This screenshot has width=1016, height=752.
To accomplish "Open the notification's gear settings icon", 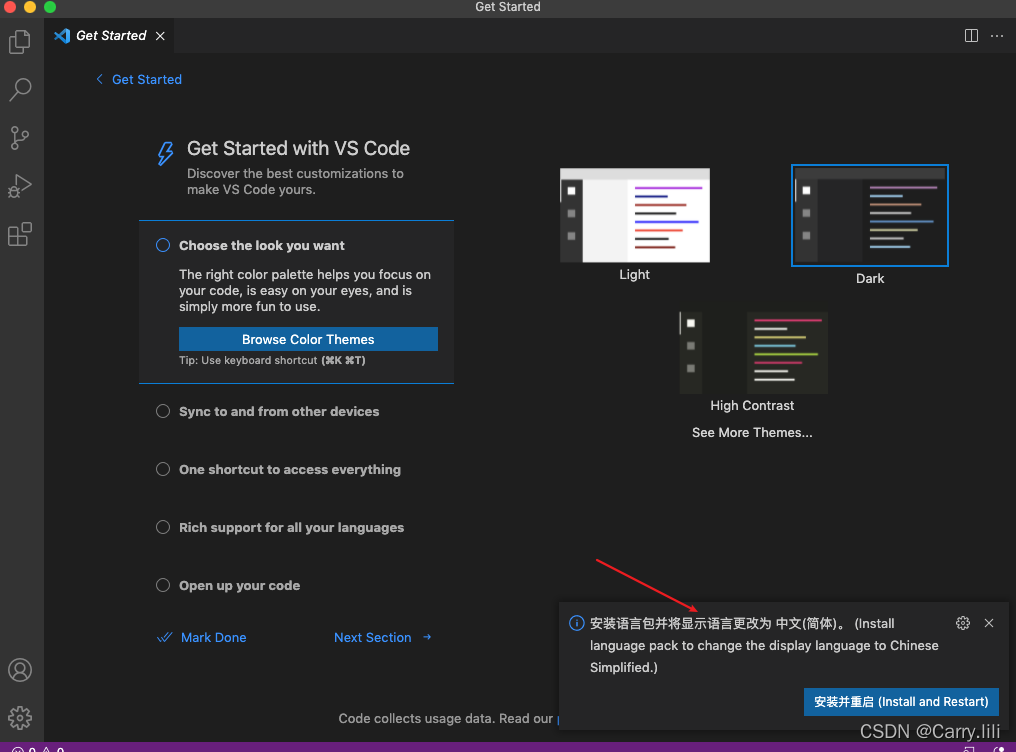I will [963, 623].
